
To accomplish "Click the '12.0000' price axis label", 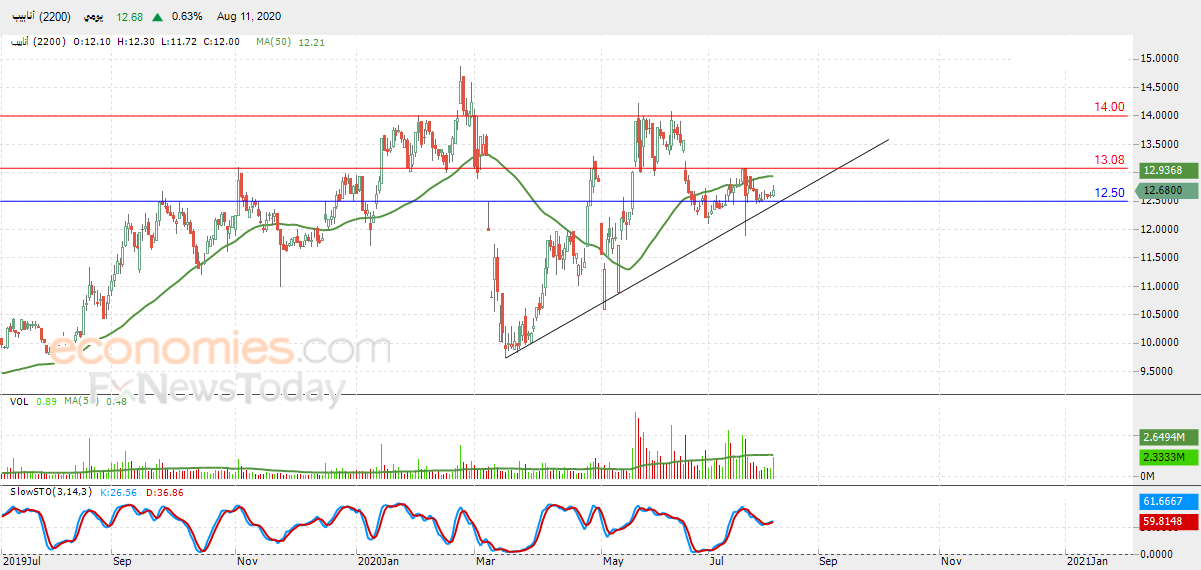I will (x=1162, y=230).
